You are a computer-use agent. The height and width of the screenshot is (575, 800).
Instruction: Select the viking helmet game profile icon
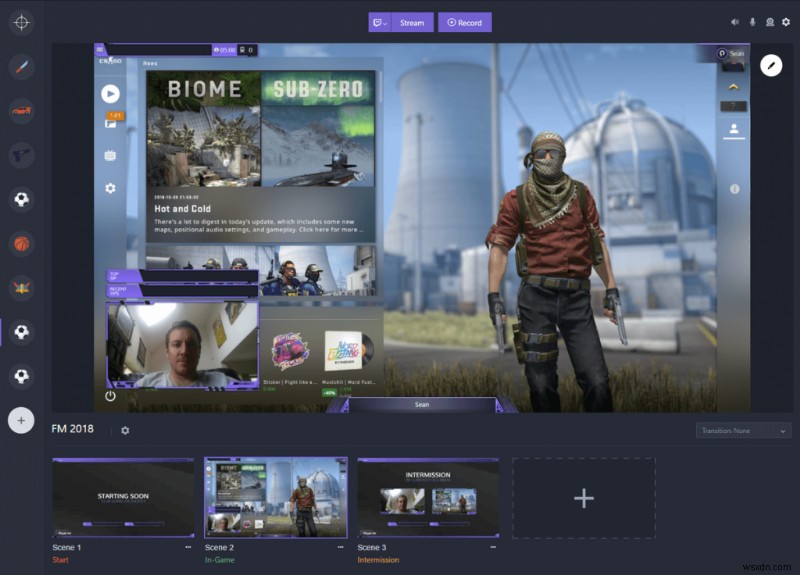pyautogui.click(x=21, y=288)
